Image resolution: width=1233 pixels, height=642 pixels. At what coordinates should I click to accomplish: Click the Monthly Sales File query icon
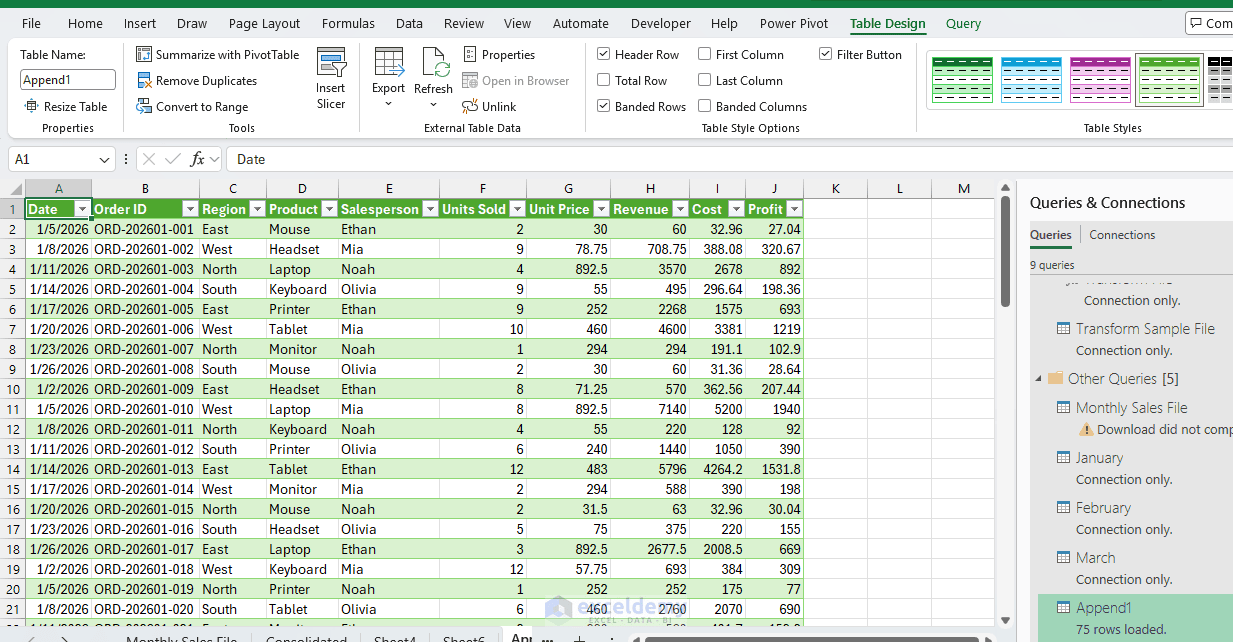1064,408
